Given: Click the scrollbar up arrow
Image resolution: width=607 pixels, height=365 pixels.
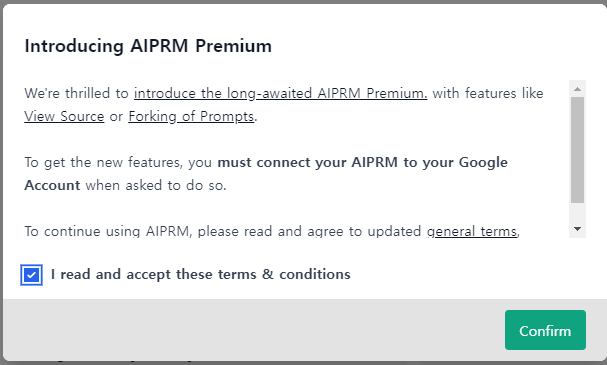Looking at the screenshot, I should click(577, 89).
